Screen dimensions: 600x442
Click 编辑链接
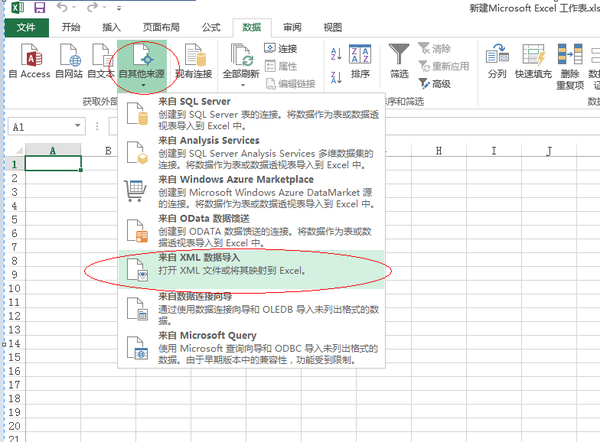tap(290, 84)
